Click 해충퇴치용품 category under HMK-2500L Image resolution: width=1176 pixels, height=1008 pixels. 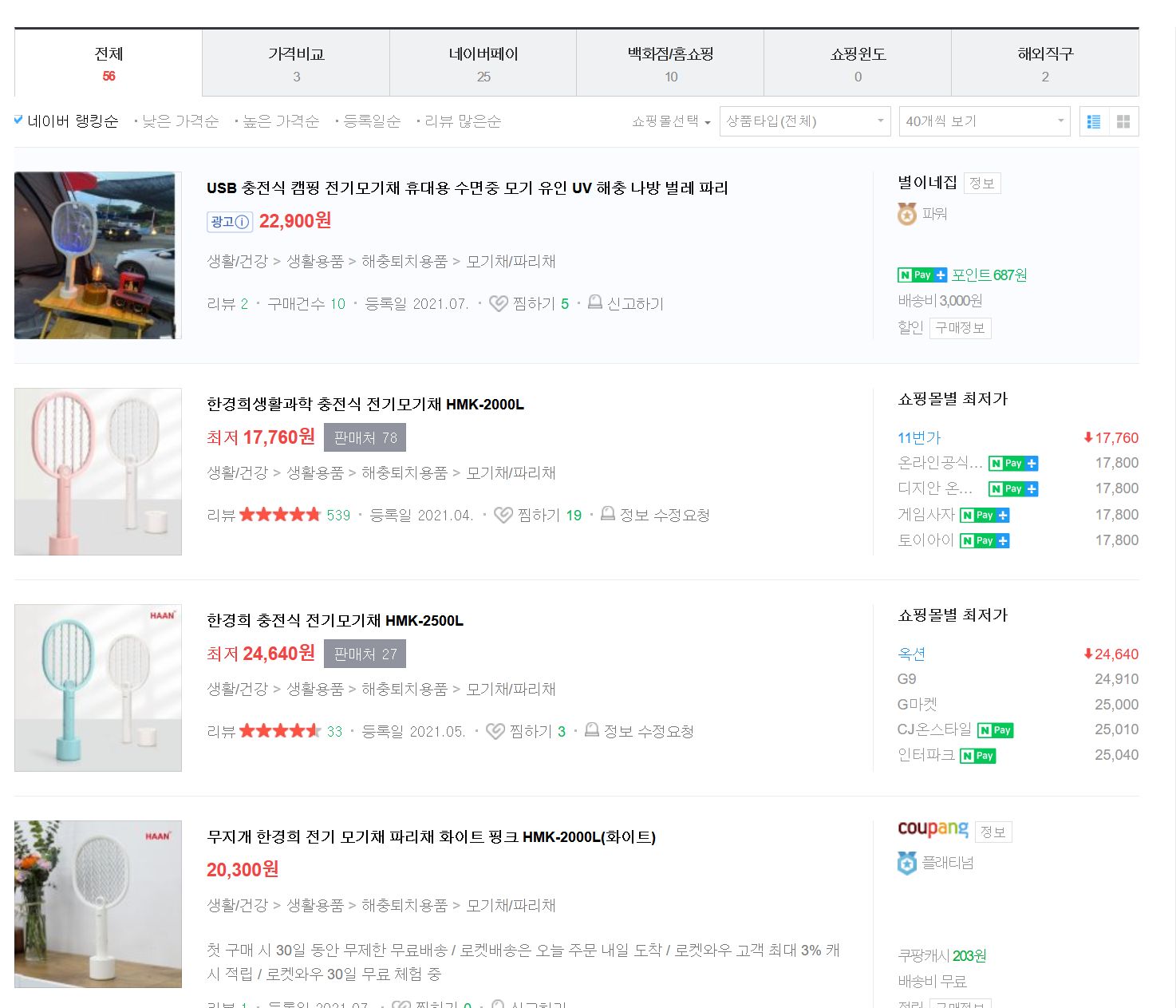click(x=404, y=689)
